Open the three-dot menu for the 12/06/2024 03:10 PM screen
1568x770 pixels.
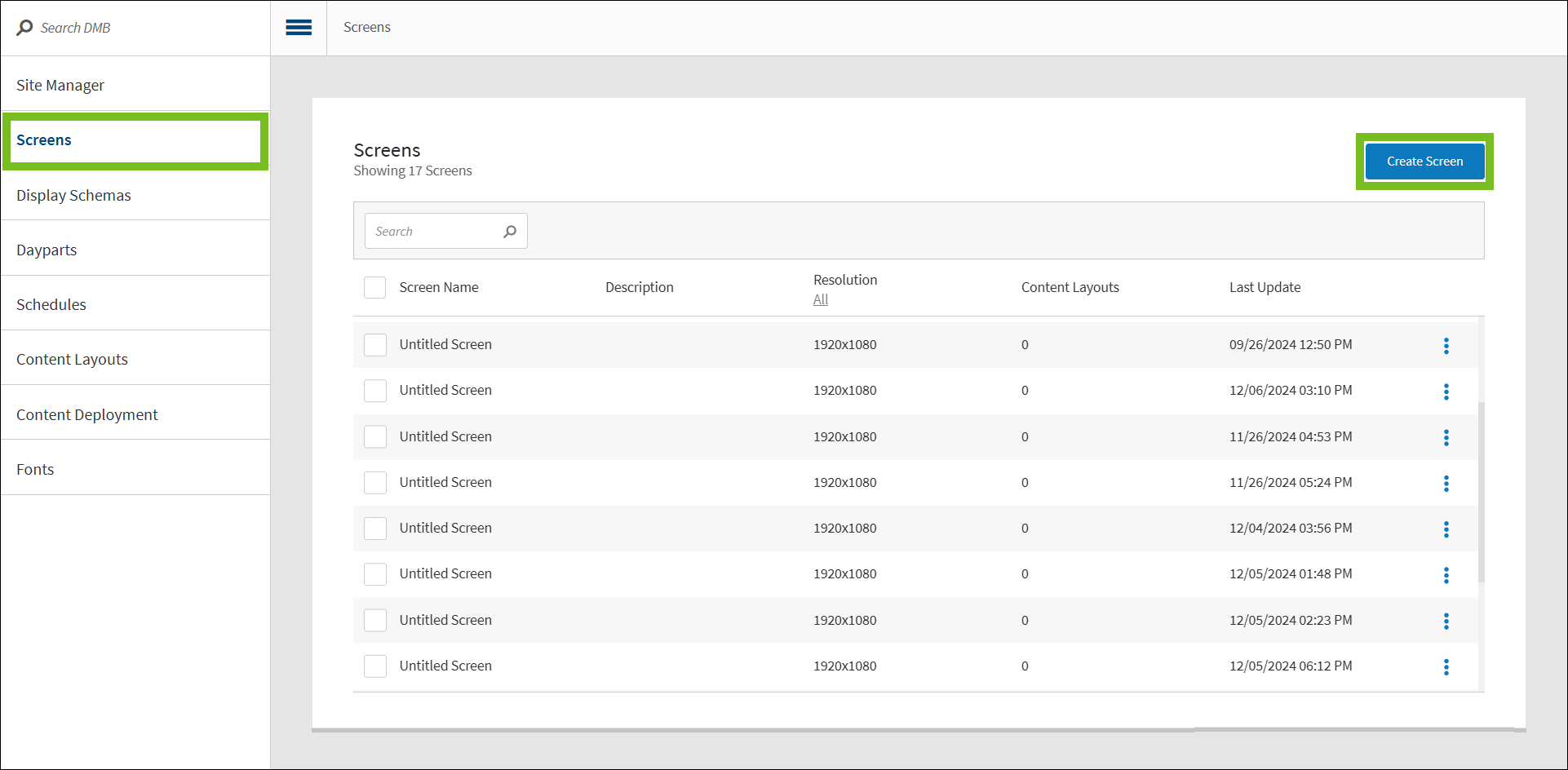point(1446,392)
